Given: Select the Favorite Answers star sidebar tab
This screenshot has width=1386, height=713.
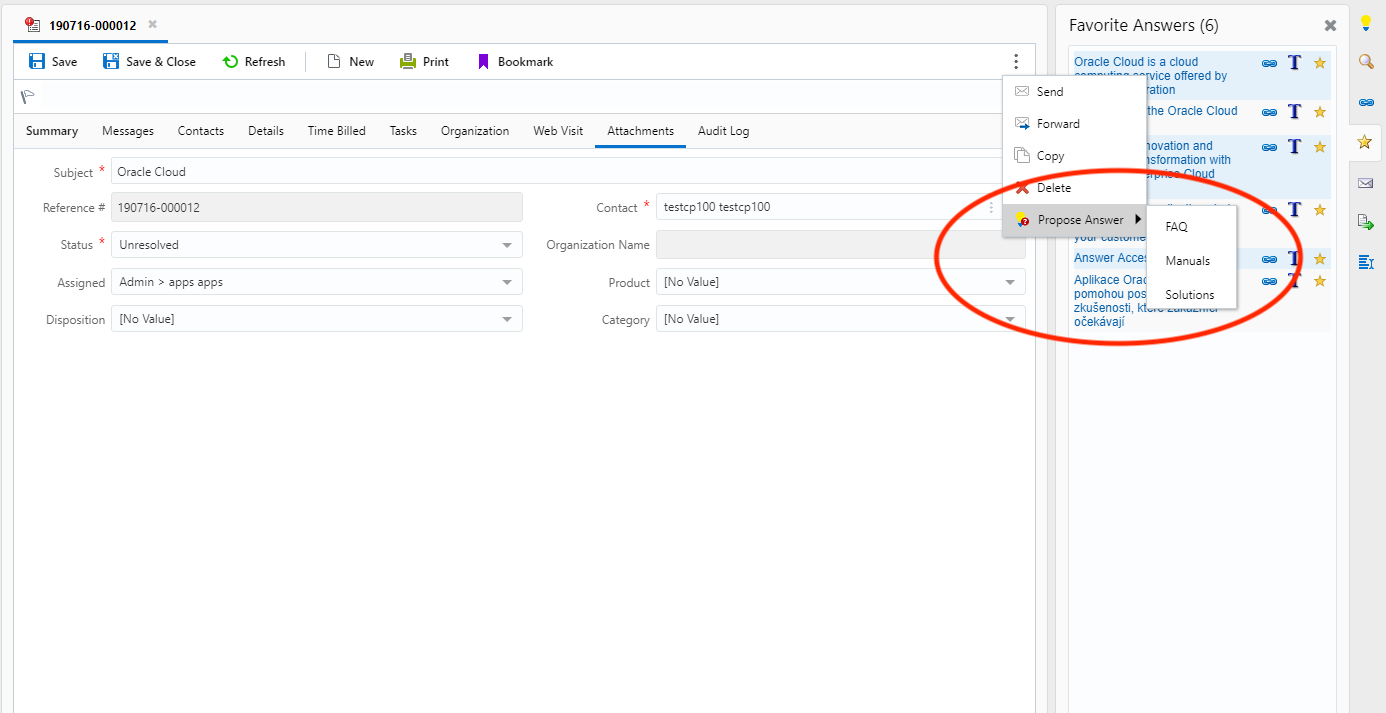Looking at the screenshot, I should pos(1364,142).
